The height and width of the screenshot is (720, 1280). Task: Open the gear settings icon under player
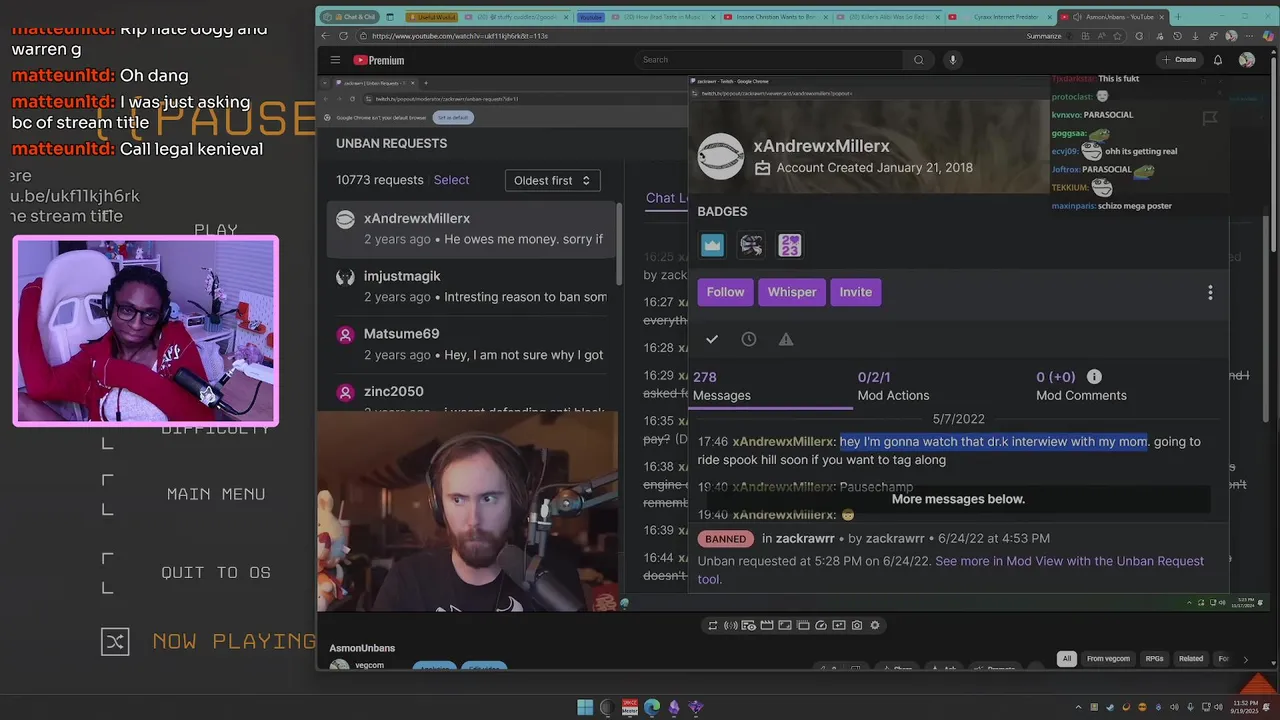click(x=875, y=625)
